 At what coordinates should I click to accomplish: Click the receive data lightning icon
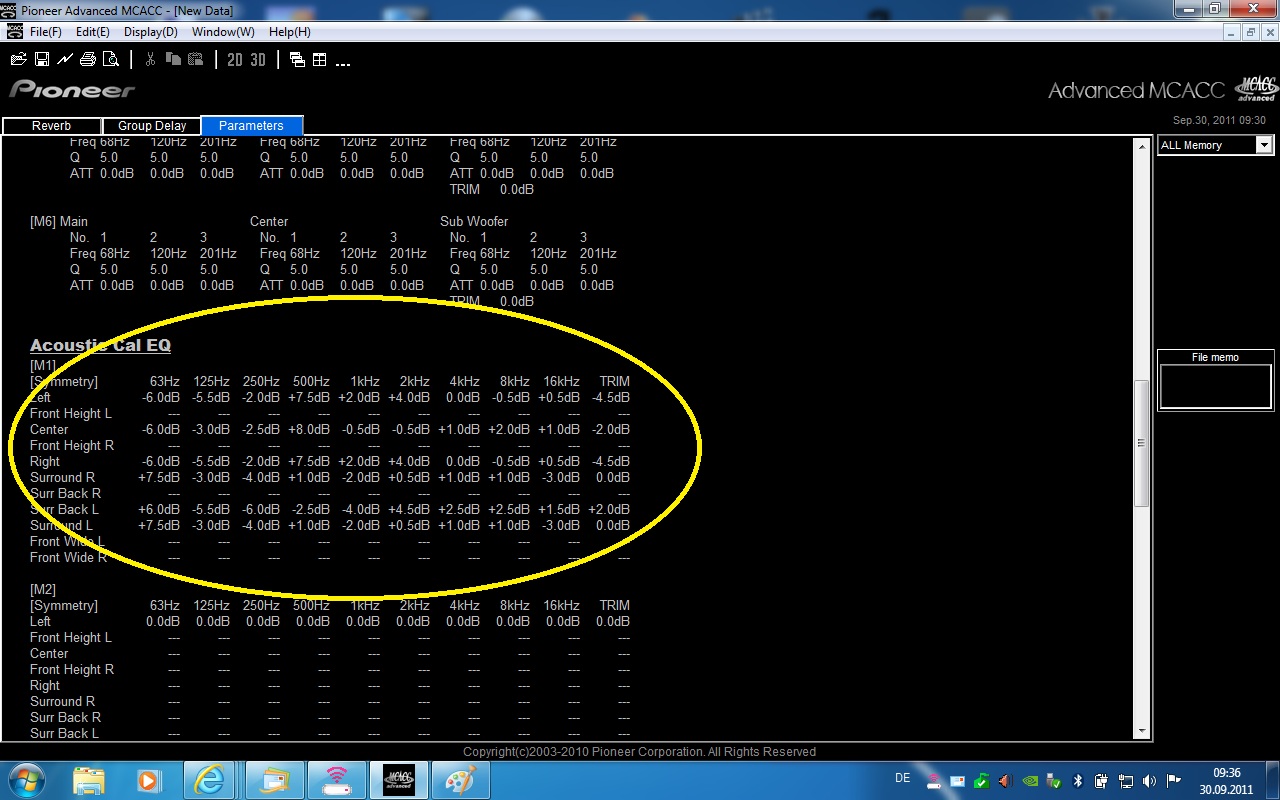pos(65,60)
